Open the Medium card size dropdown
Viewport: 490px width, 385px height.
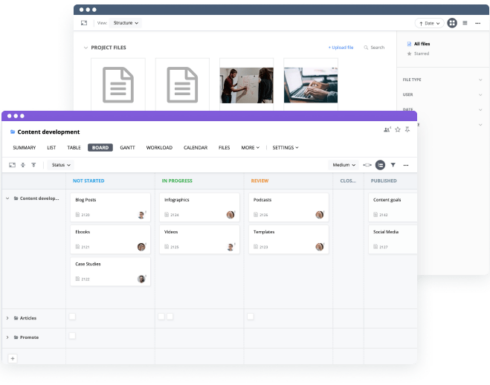pyautogui.click(x=344, y=165)
